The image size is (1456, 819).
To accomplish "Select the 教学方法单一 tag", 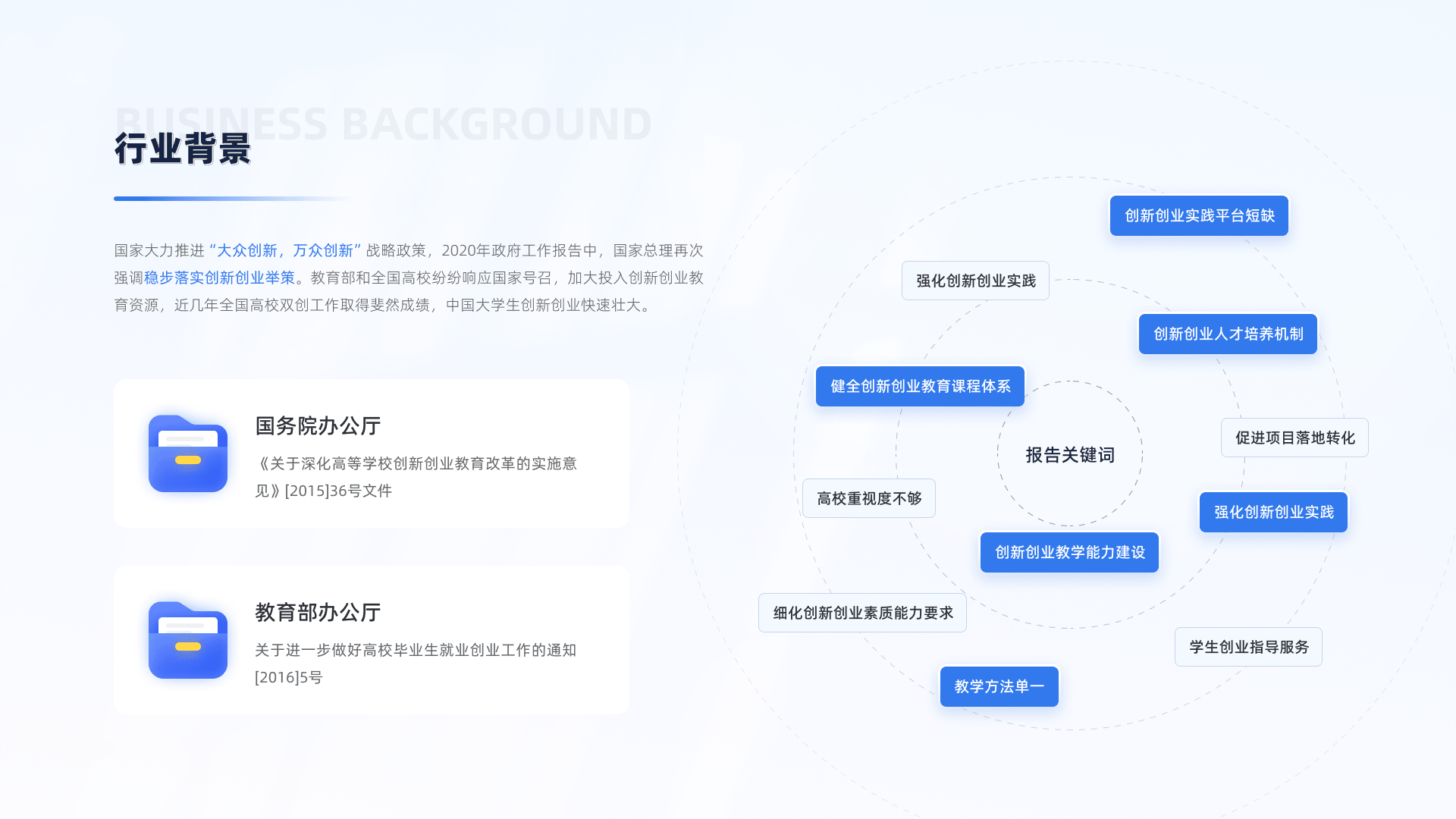I will [x=999, y=687].
